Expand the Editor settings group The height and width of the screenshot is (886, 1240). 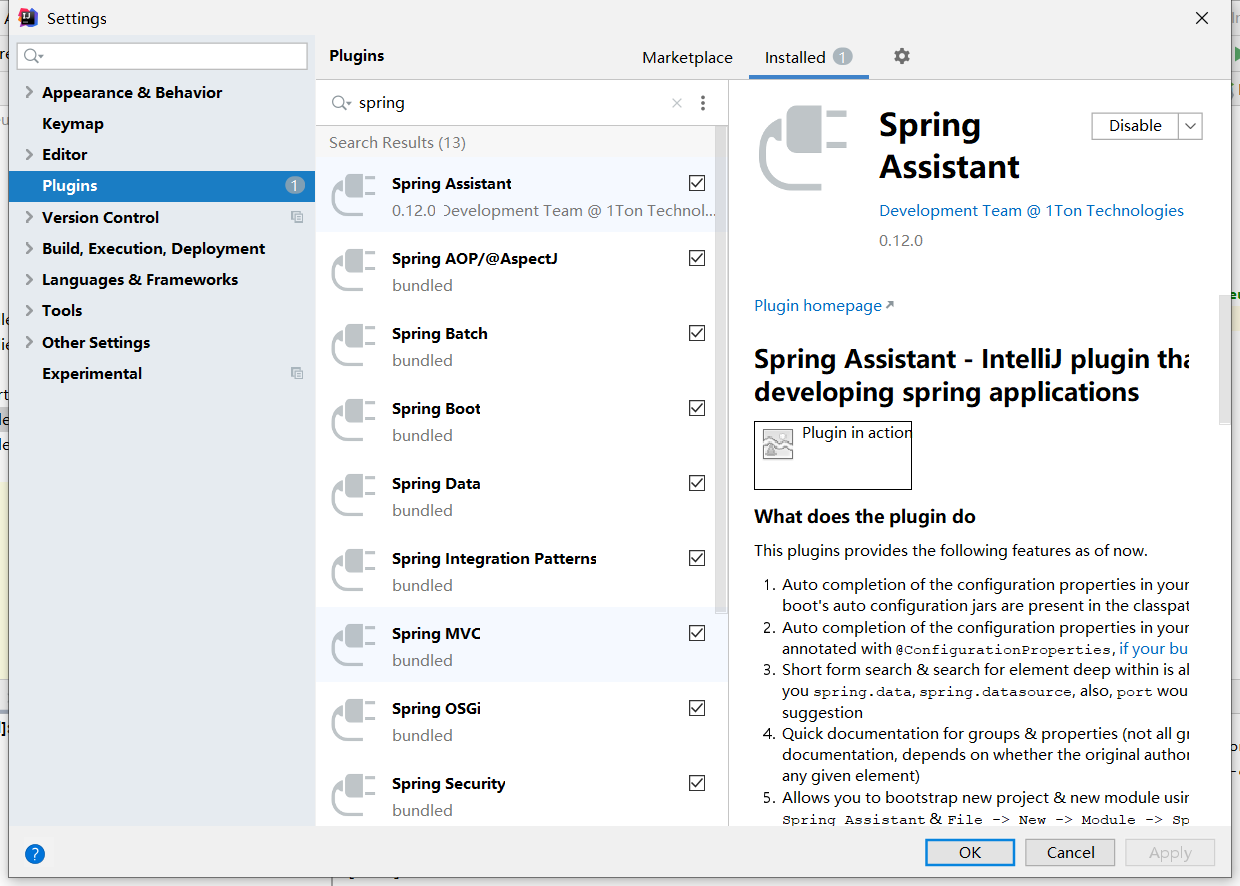point(29,154)
